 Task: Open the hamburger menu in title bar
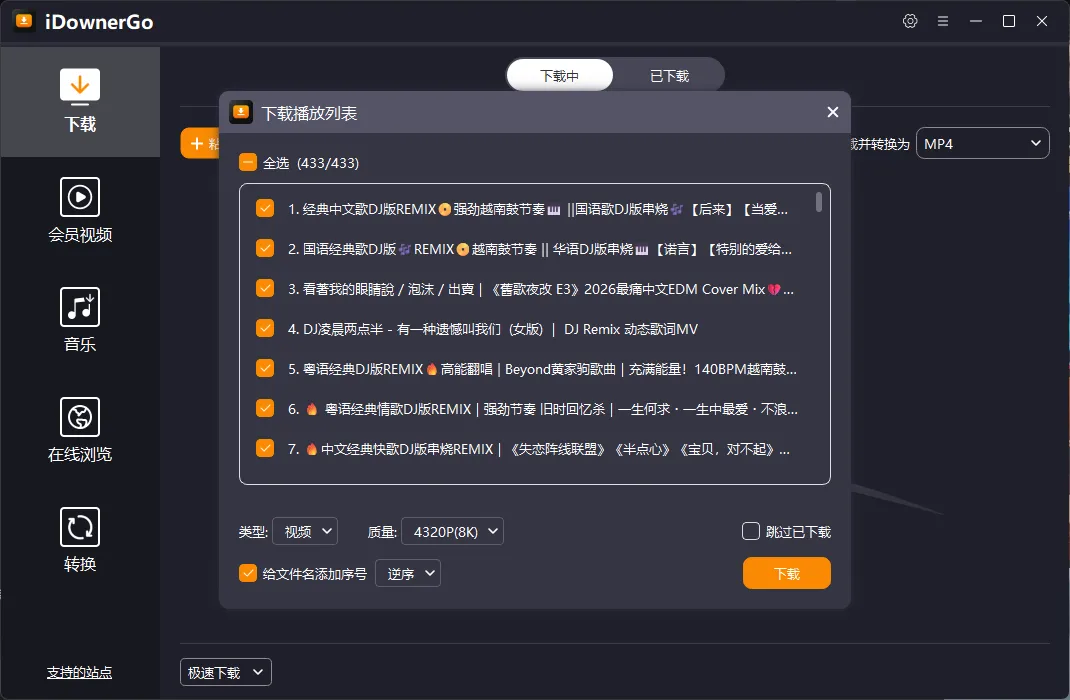[x=943, y=21]
